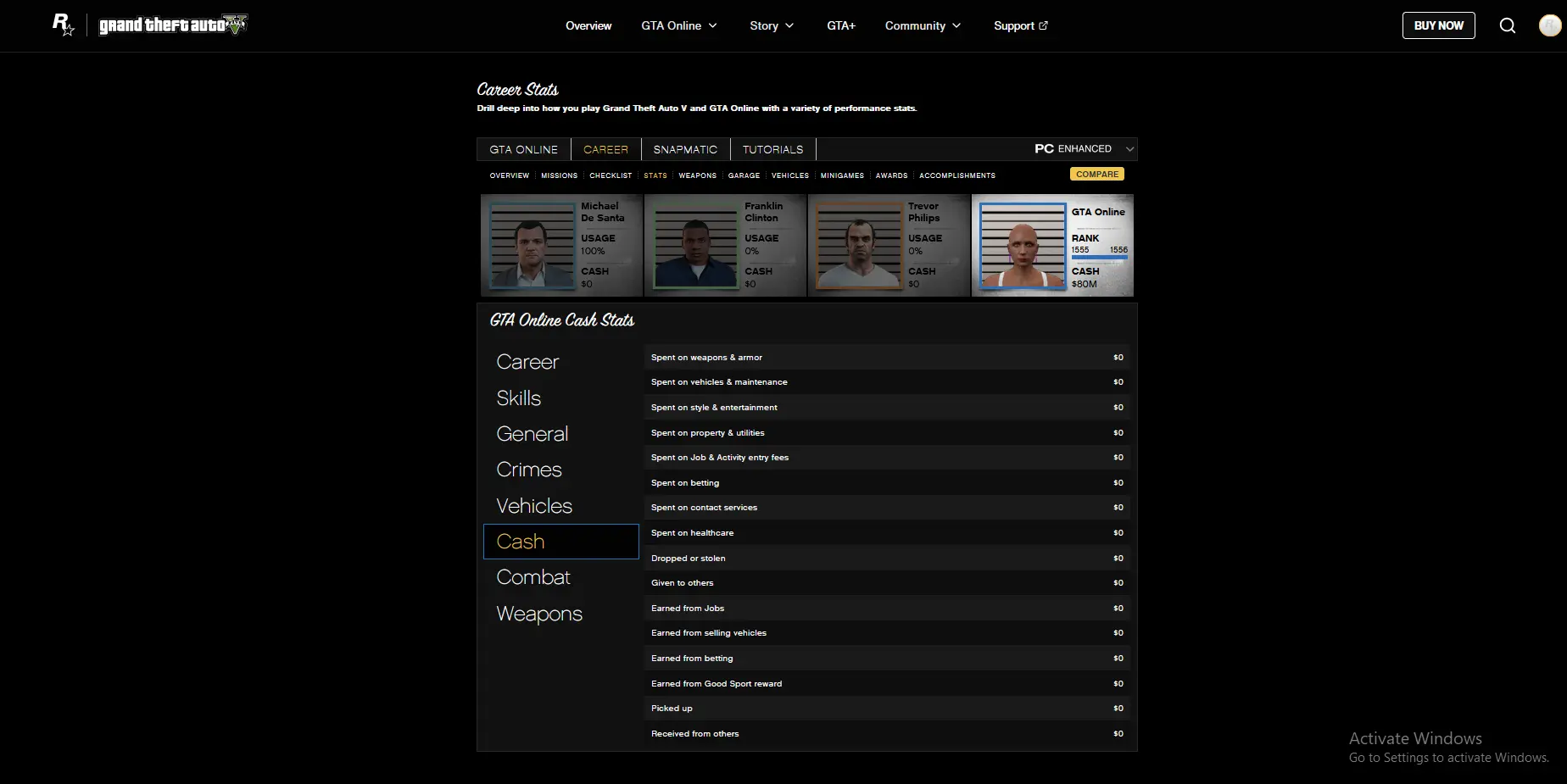This screenshot has height=784, width=1567.
Task: Select Combat in stats category list
Action: tap(533, 577)
